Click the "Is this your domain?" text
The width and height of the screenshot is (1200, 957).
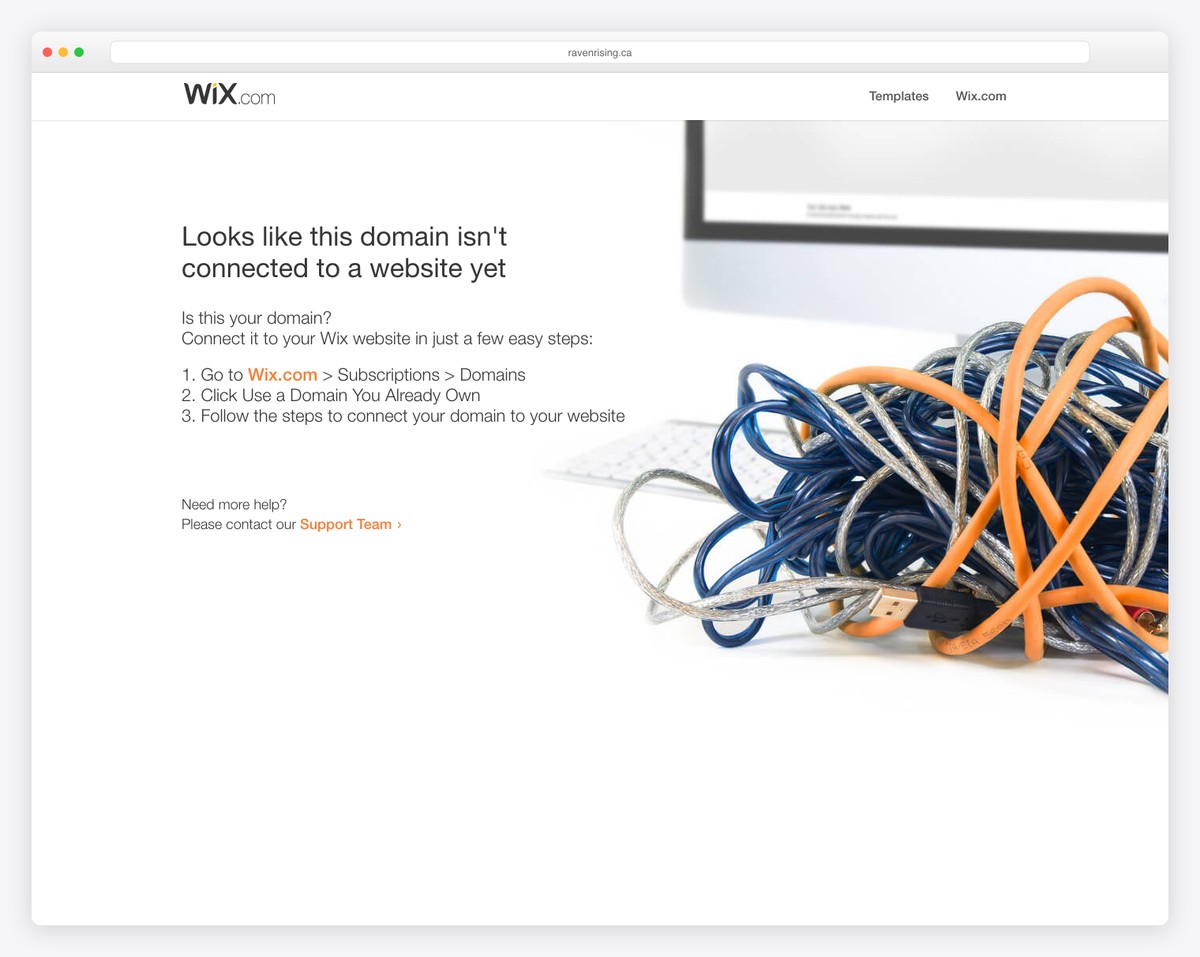(x=256, y=318)
